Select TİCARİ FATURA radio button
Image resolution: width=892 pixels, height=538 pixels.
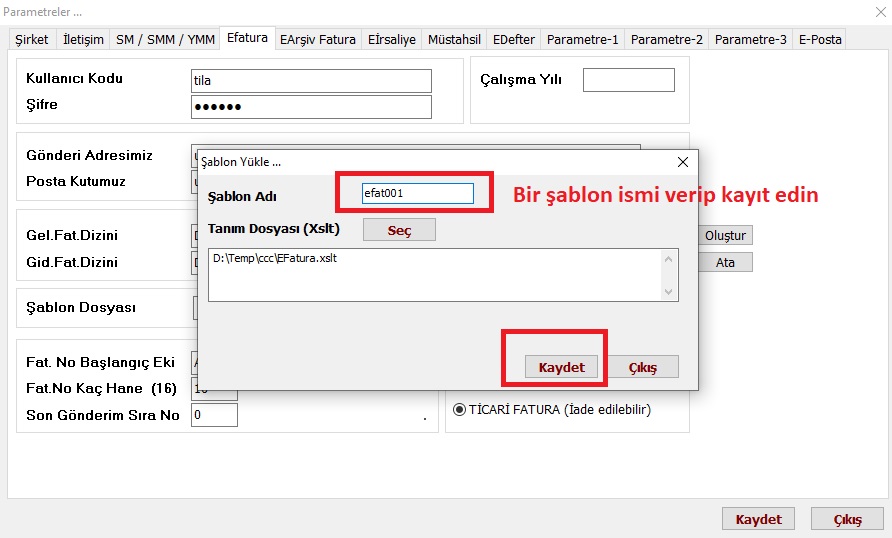[460, 409]
